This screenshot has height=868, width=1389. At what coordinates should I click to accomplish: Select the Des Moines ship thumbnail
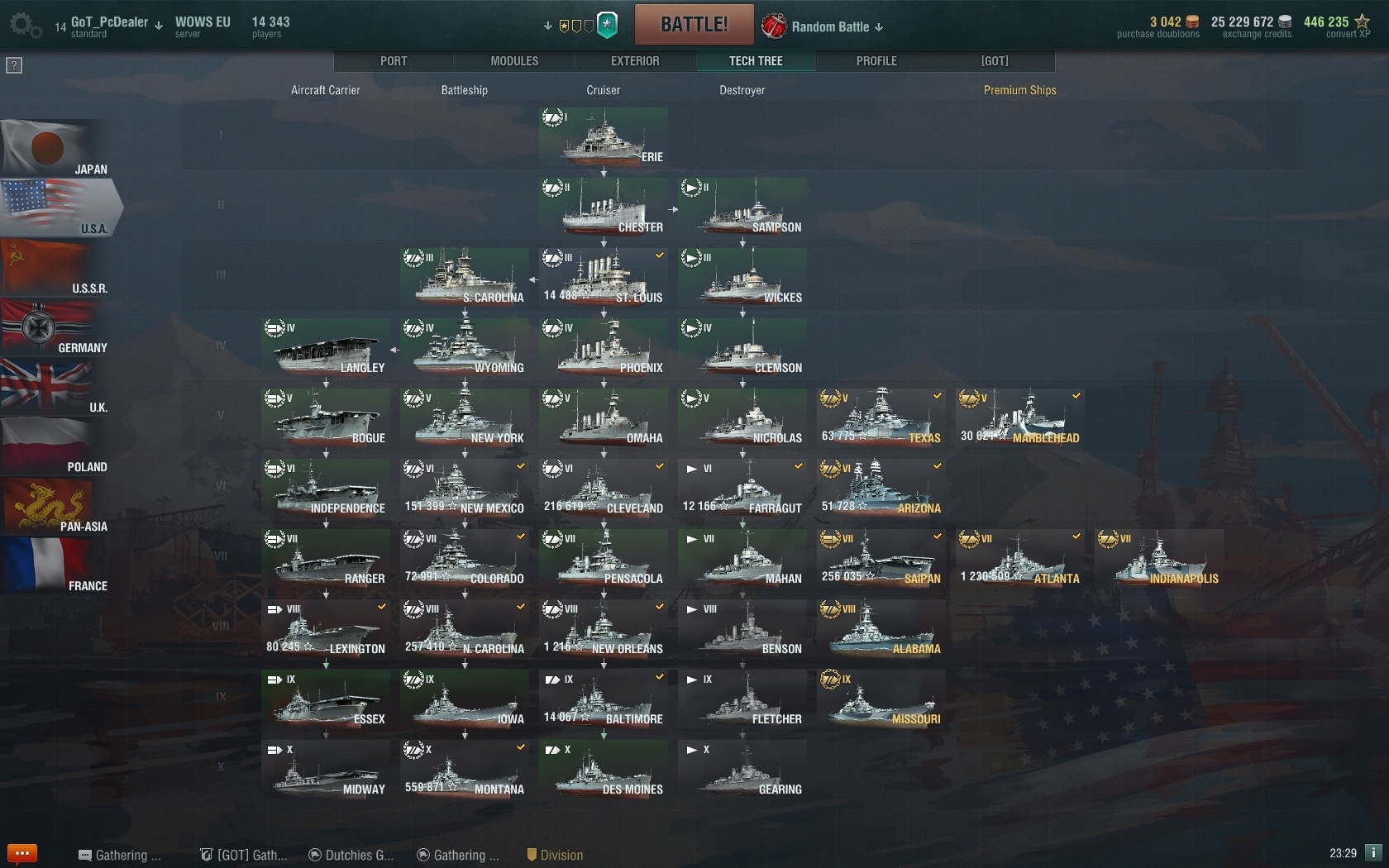click(x=604, y=770)
